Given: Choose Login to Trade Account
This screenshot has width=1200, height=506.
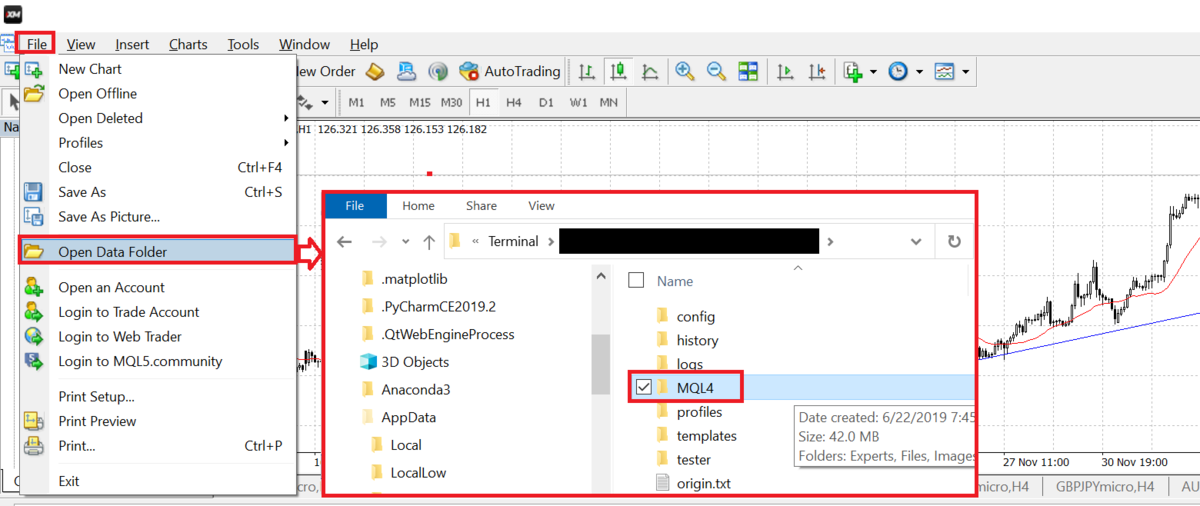Looking at the screenshot, I should (x=158, y=312).
